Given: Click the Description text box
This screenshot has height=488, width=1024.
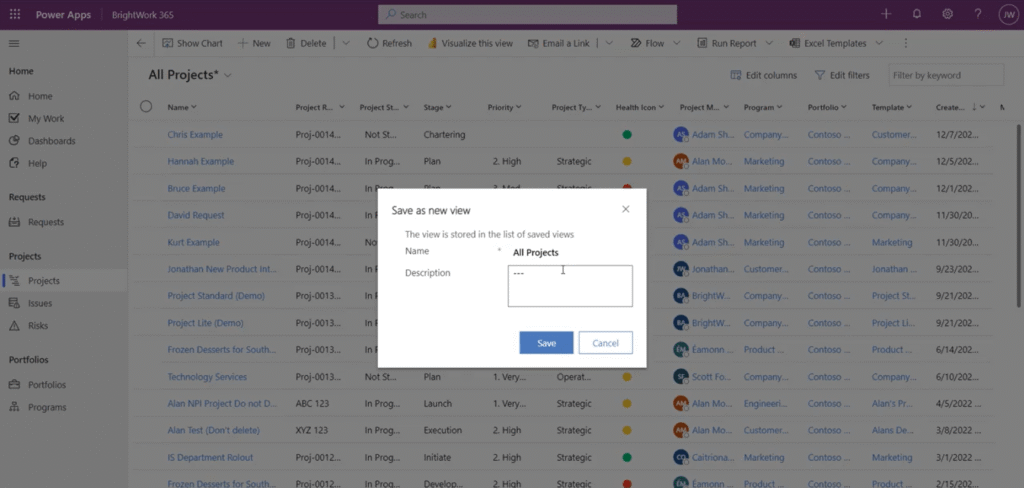Looking at the screenshot, I should pos(570,286).
